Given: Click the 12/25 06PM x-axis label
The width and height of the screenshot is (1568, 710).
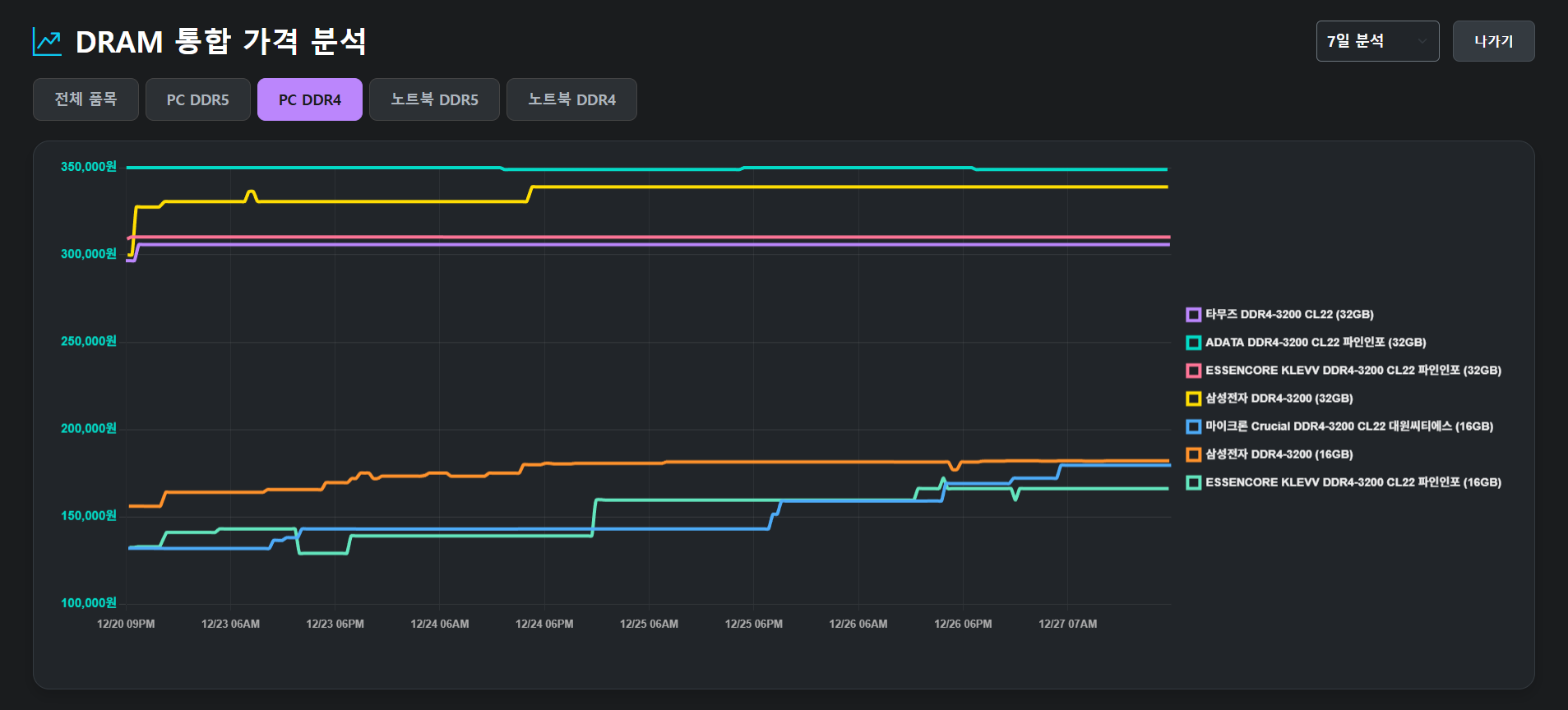Looking at the screenshot, I should pos(753,624).
